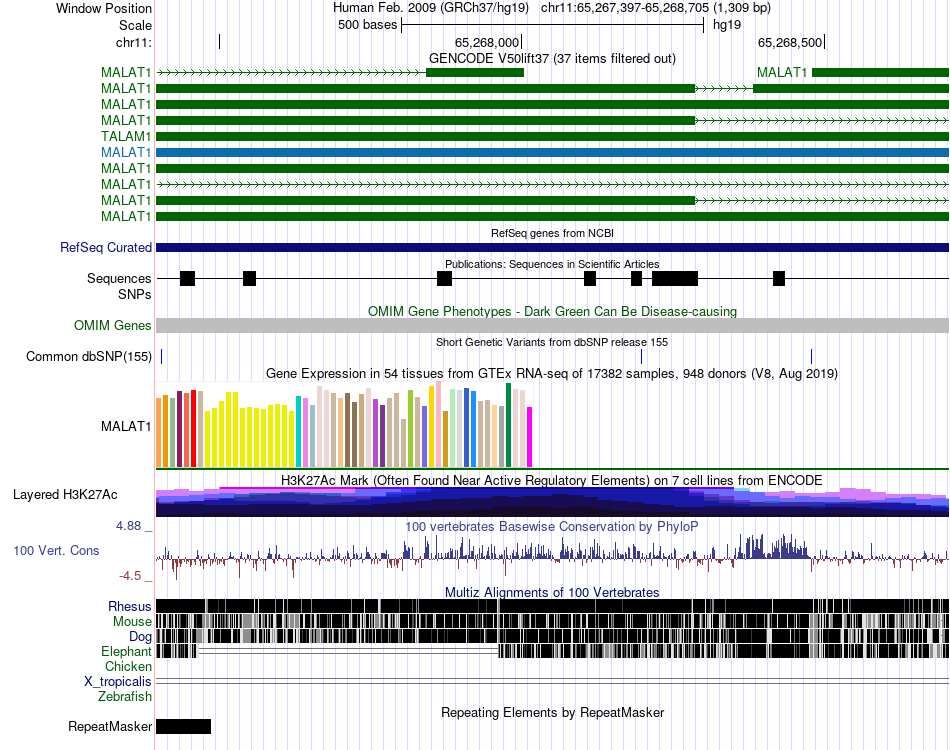The image size is (950, 750).
Task: Open the RefSeq Curated track label
Action: click(106, 247)
